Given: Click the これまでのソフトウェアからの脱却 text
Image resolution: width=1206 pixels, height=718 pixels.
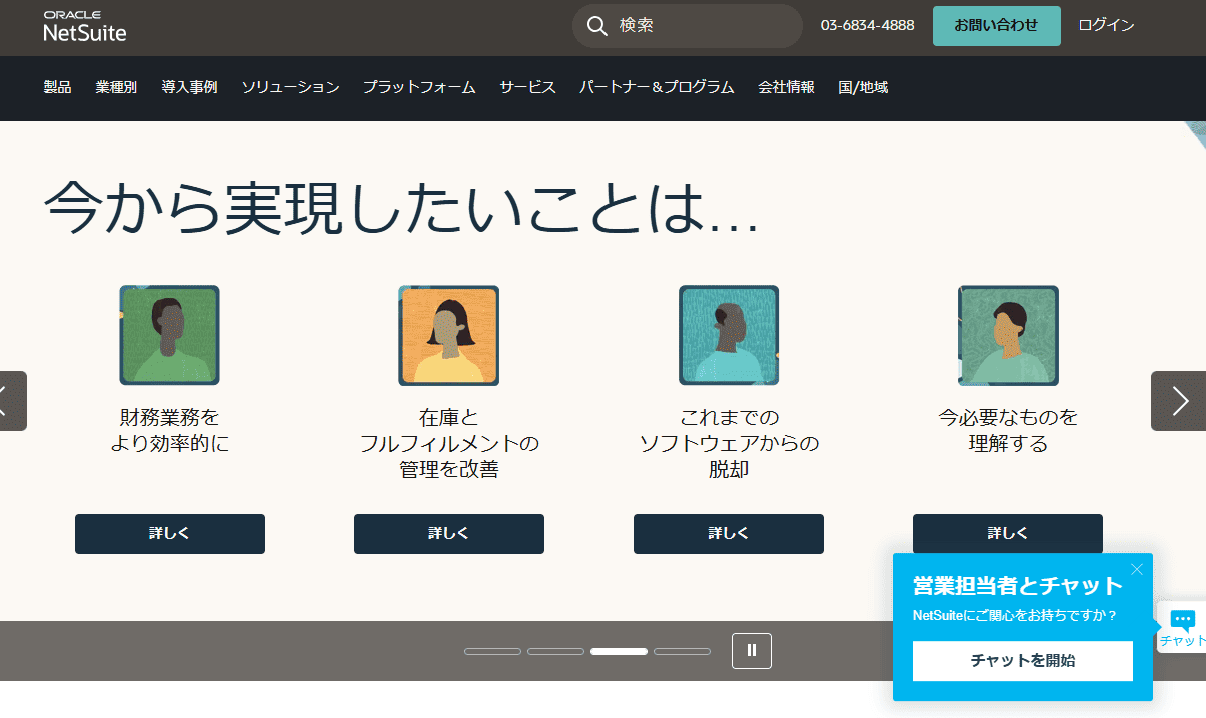Looking at the screenshot, I should click(729, 443).
